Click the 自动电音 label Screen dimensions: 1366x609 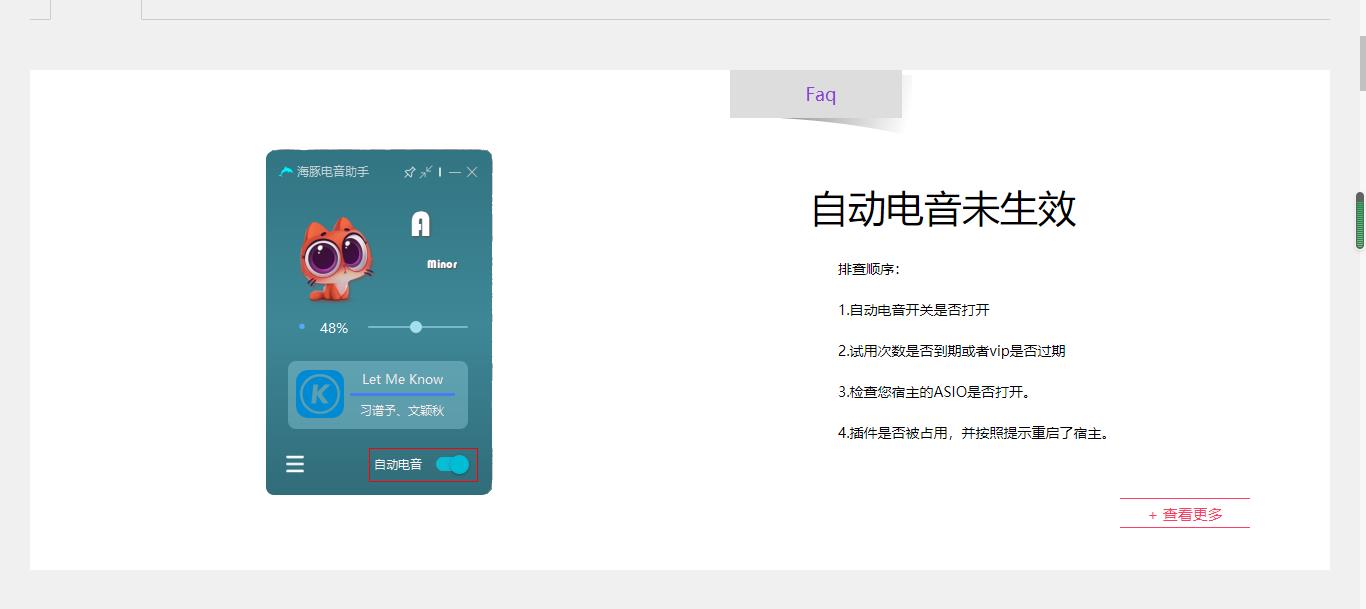click(x=398, y=464)
